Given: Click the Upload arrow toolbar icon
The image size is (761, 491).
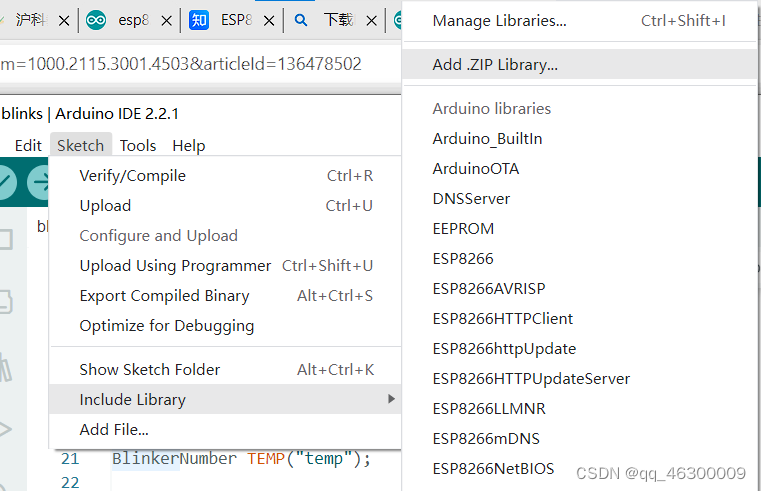Looking at the screenshot, I should pyautogui.click(x=38, y=182).
